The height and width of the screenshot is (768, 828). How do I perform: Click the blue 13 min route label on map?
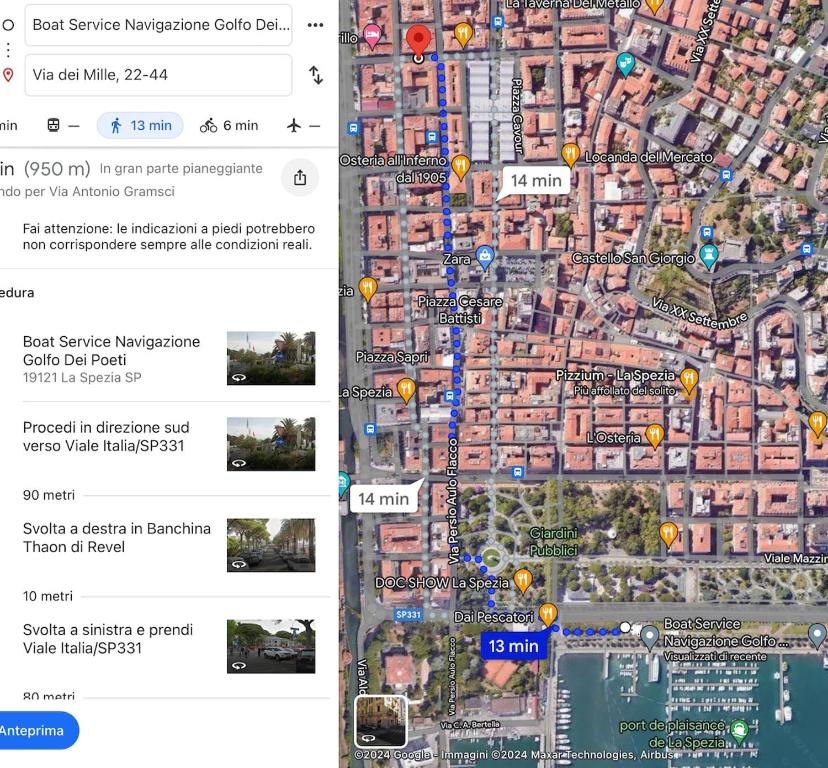tap(513, 645)
